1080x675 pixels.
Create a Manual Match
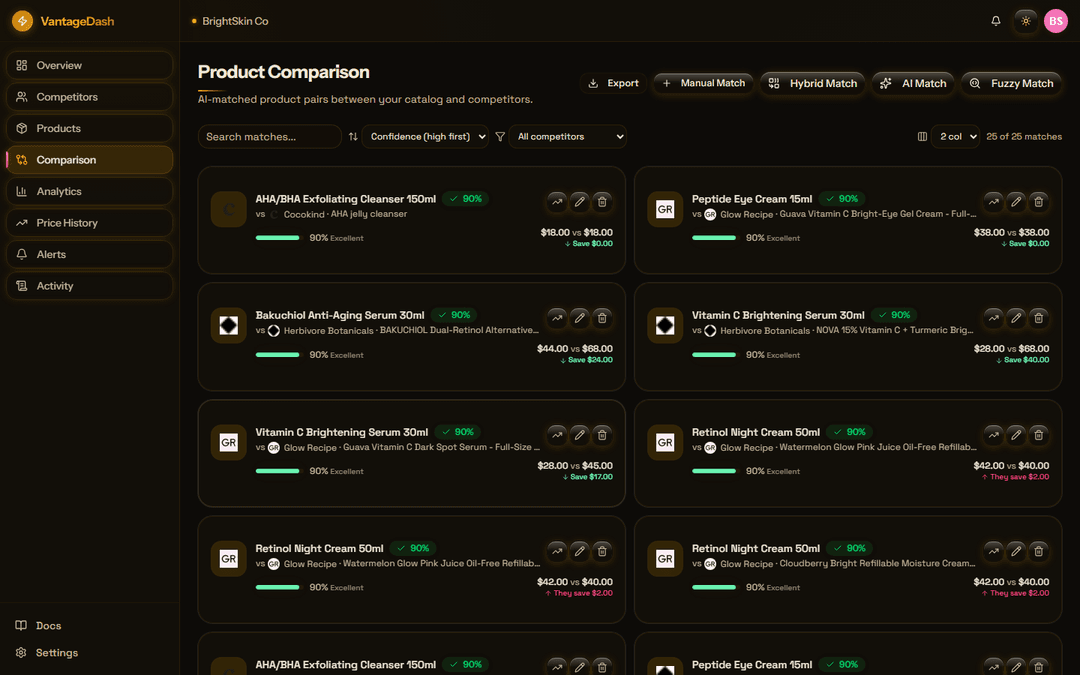(703, 84)
